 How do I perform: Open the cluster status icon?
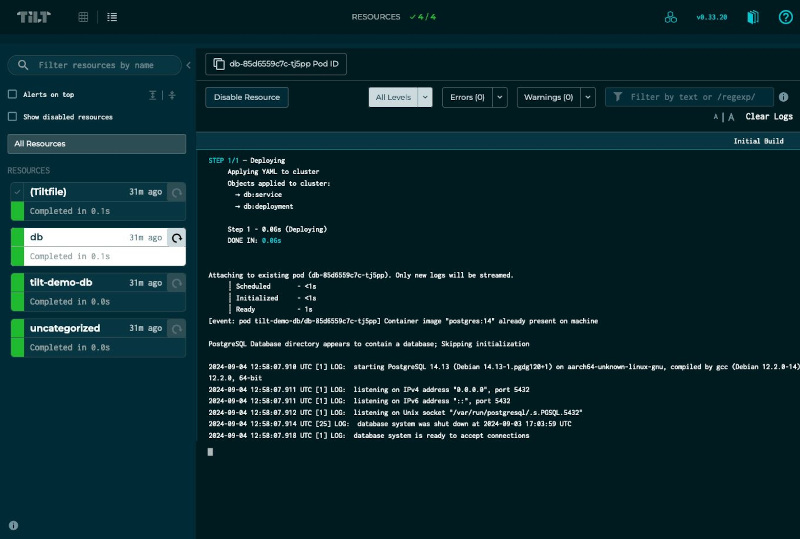click(671, 17)
